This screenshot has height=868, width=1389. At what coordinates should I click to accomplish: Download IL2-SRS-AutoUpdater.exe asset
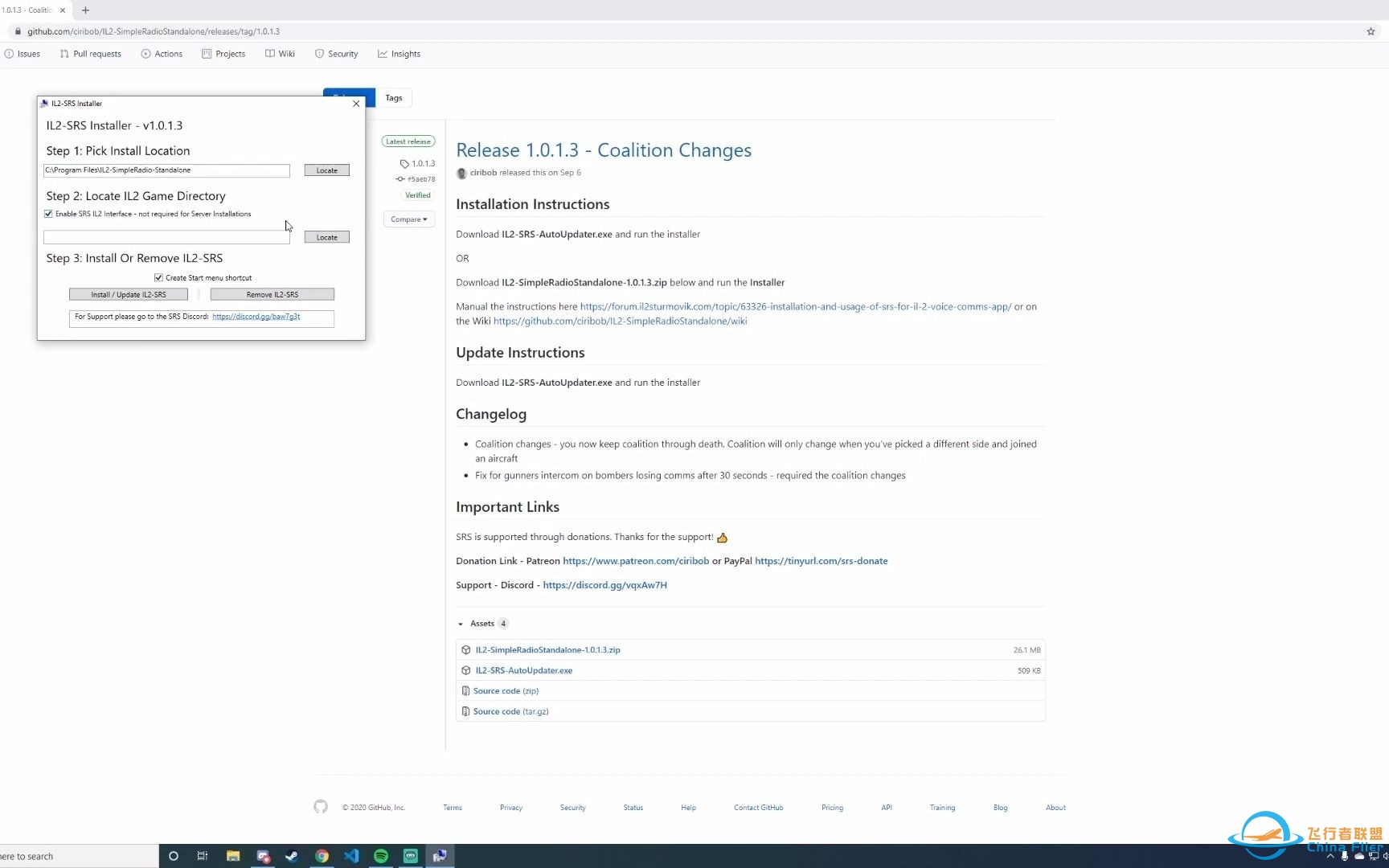click(524, 670)
